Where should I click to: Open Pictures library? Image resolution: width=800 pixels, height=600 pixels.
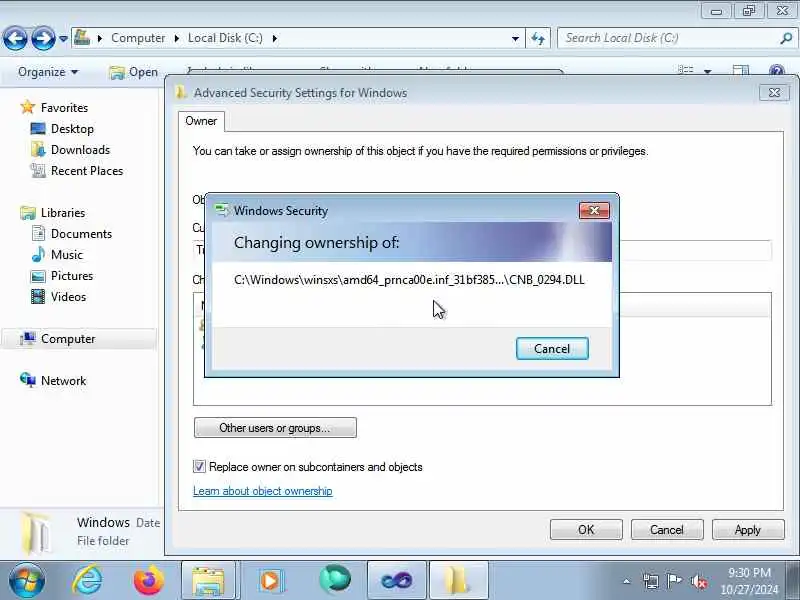72,276
